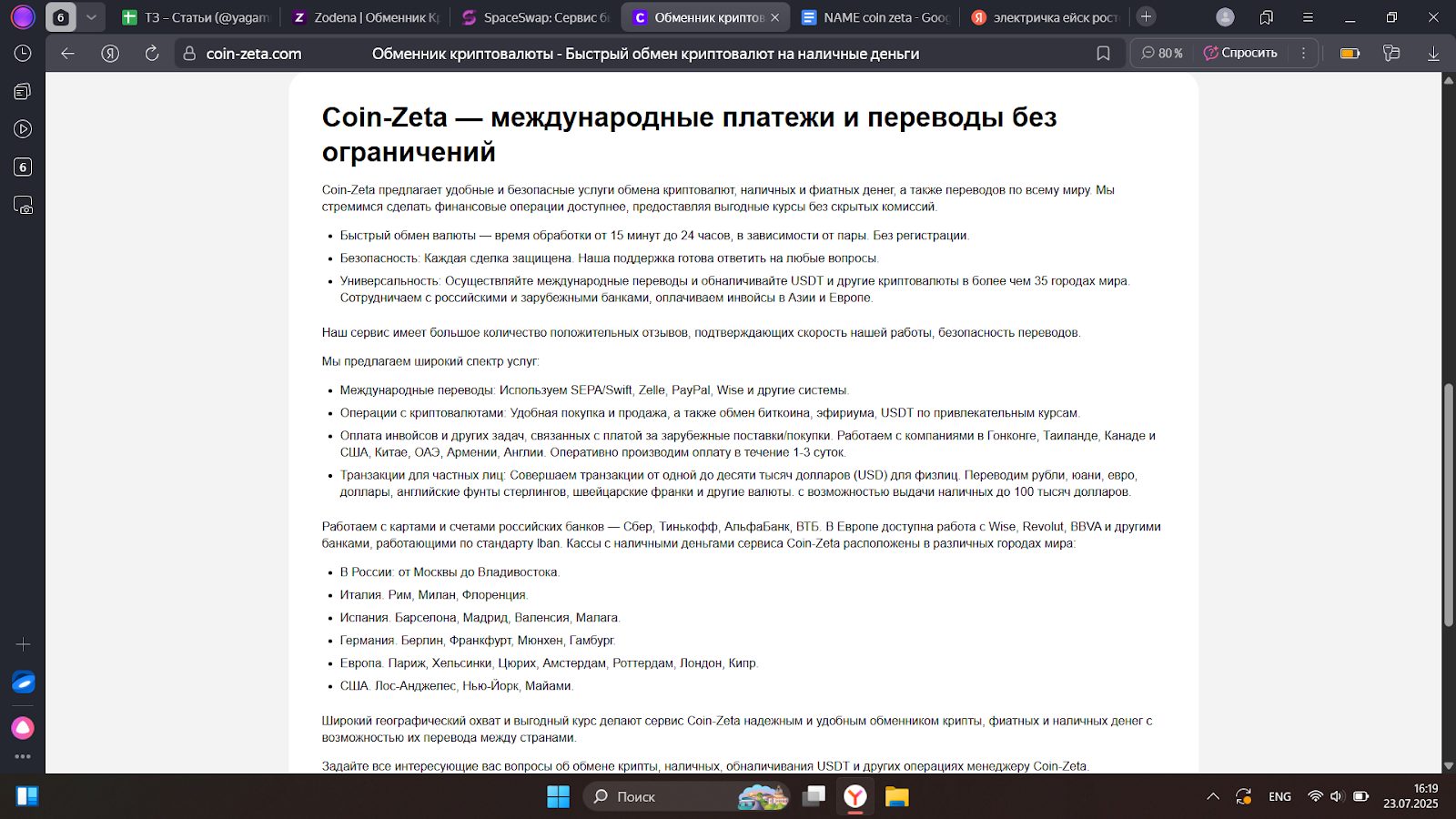Click the В России: от Москвы line

pos(450,572)
